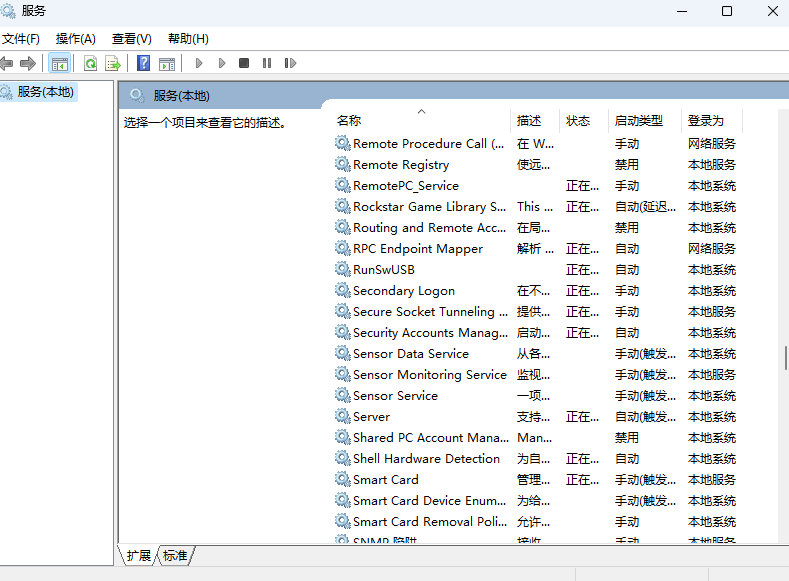Click gear icon of Server service

tap(343, 417)
